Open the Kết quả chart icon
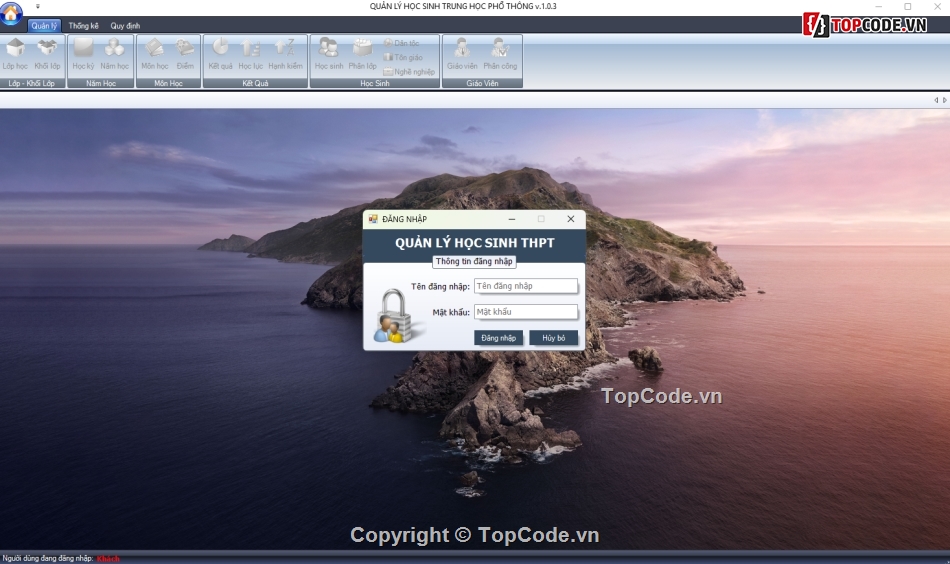The image size is (950, 564). pos(220,53)
